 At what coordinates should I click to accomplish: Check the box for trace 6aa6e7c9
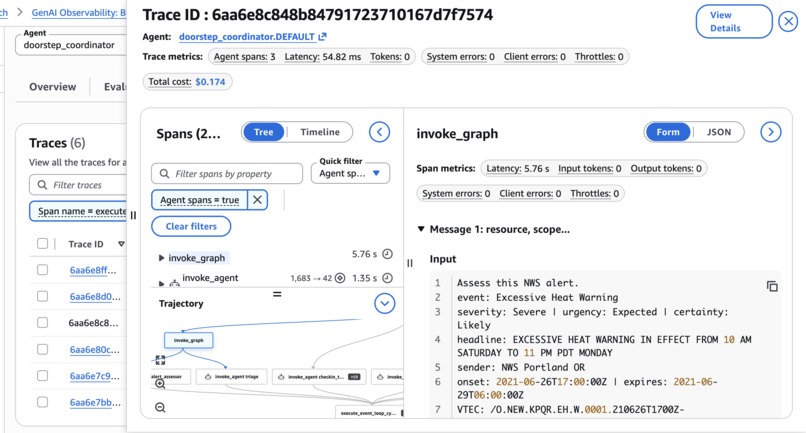43,375
